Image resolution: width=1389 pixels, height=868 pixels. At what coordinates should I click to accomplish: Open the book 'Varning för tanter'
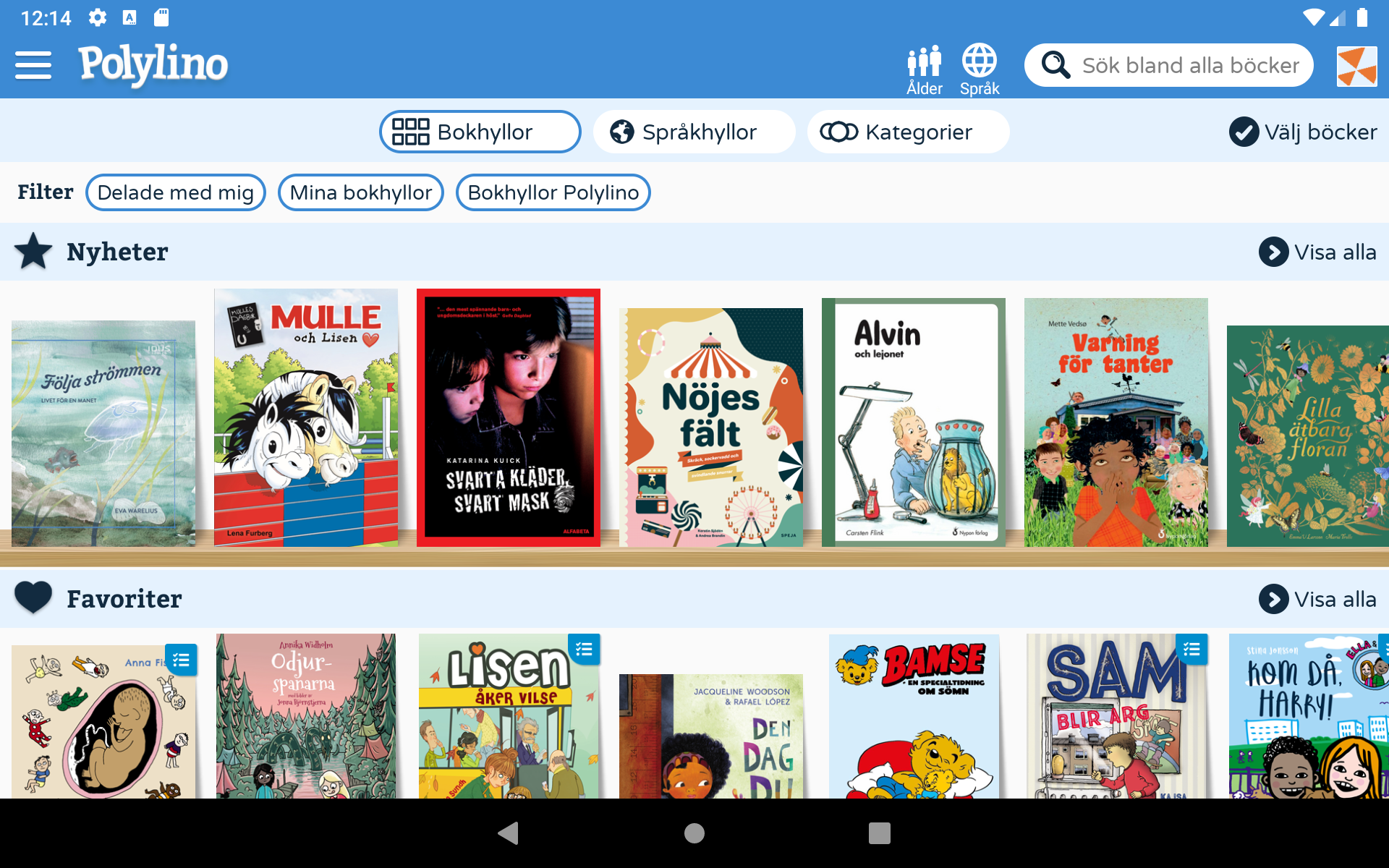click(1116, 422)
